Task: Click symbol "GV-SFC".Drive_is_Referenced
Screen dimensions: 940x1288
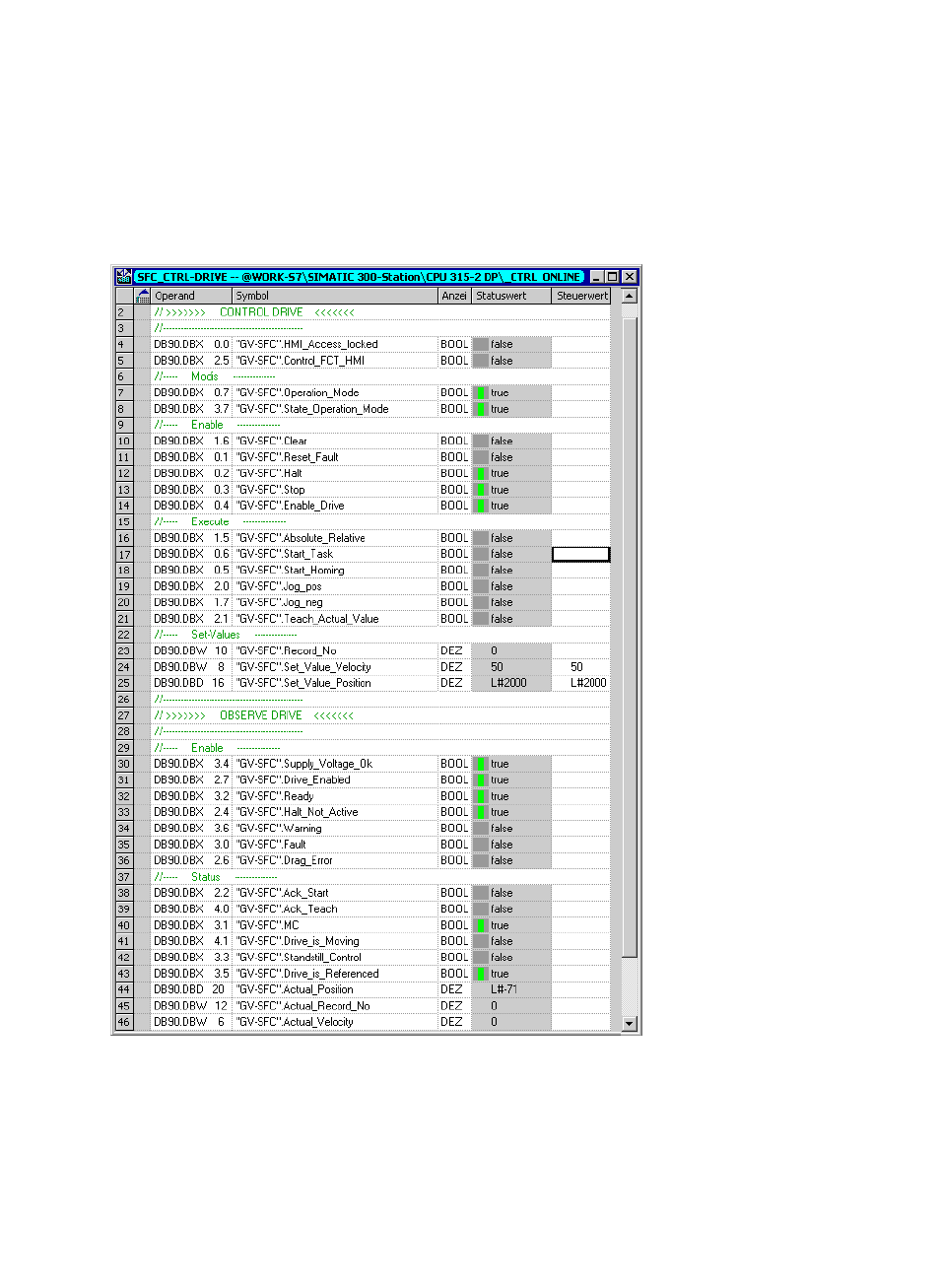Action: tap(307, 974)
